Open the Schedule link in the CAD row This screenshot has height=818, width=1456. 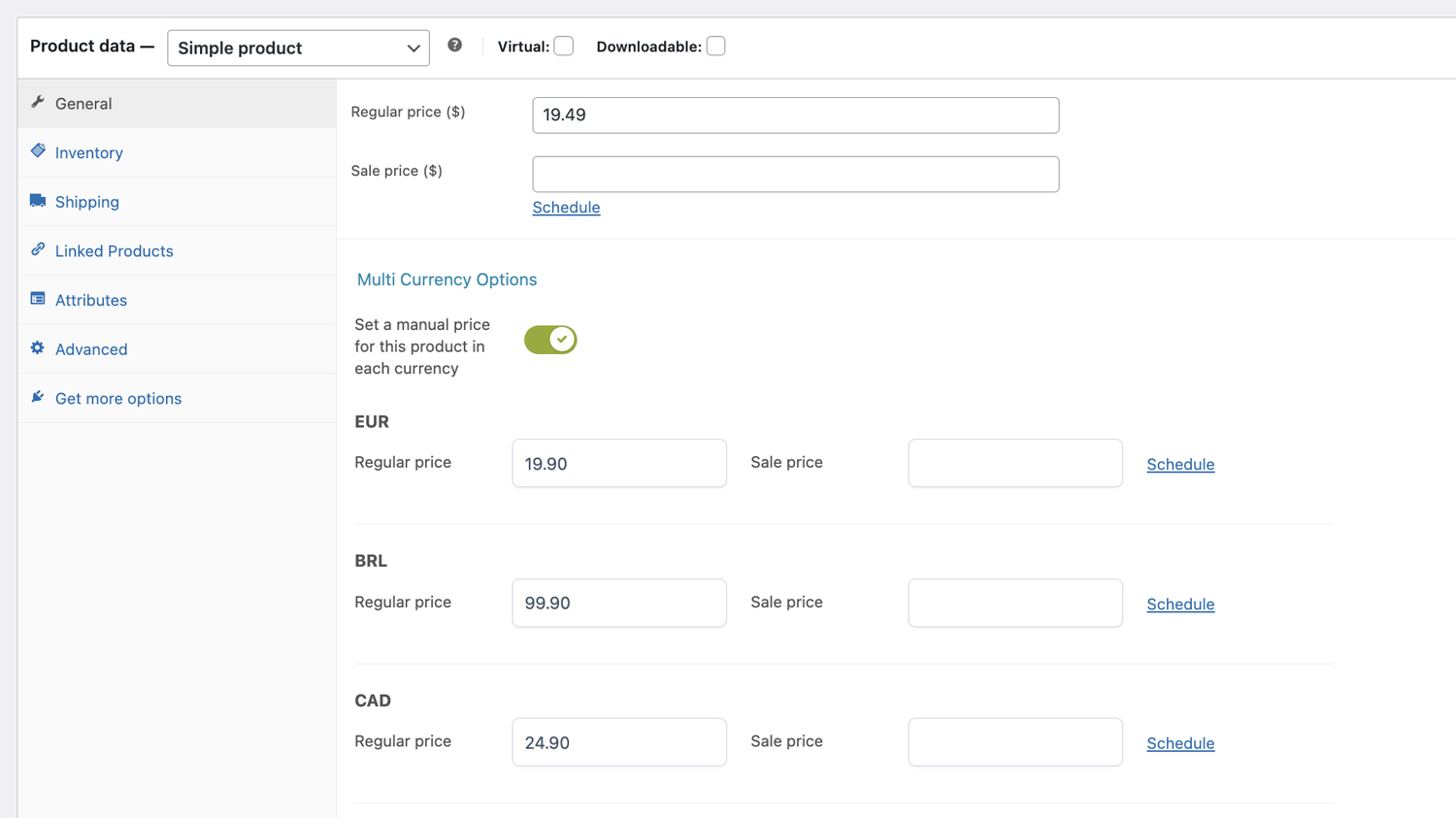pyautogui.click(x=1179, y=743)
